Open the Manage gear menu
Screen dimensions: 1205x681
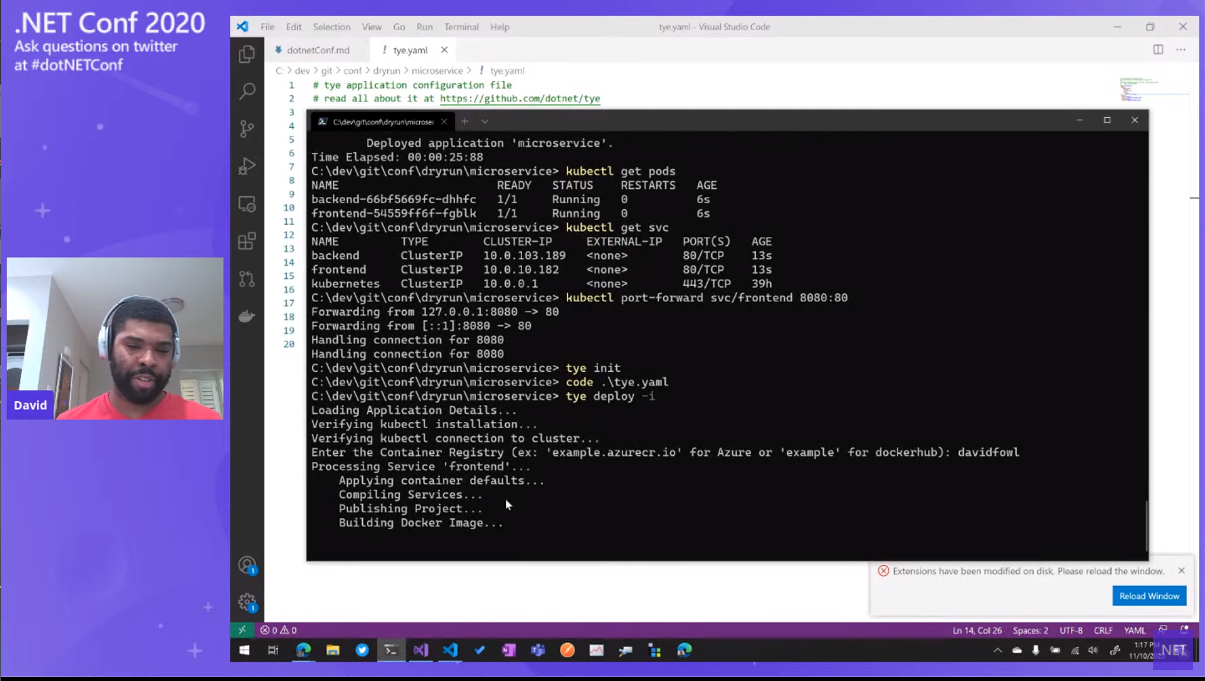(247, 602)
